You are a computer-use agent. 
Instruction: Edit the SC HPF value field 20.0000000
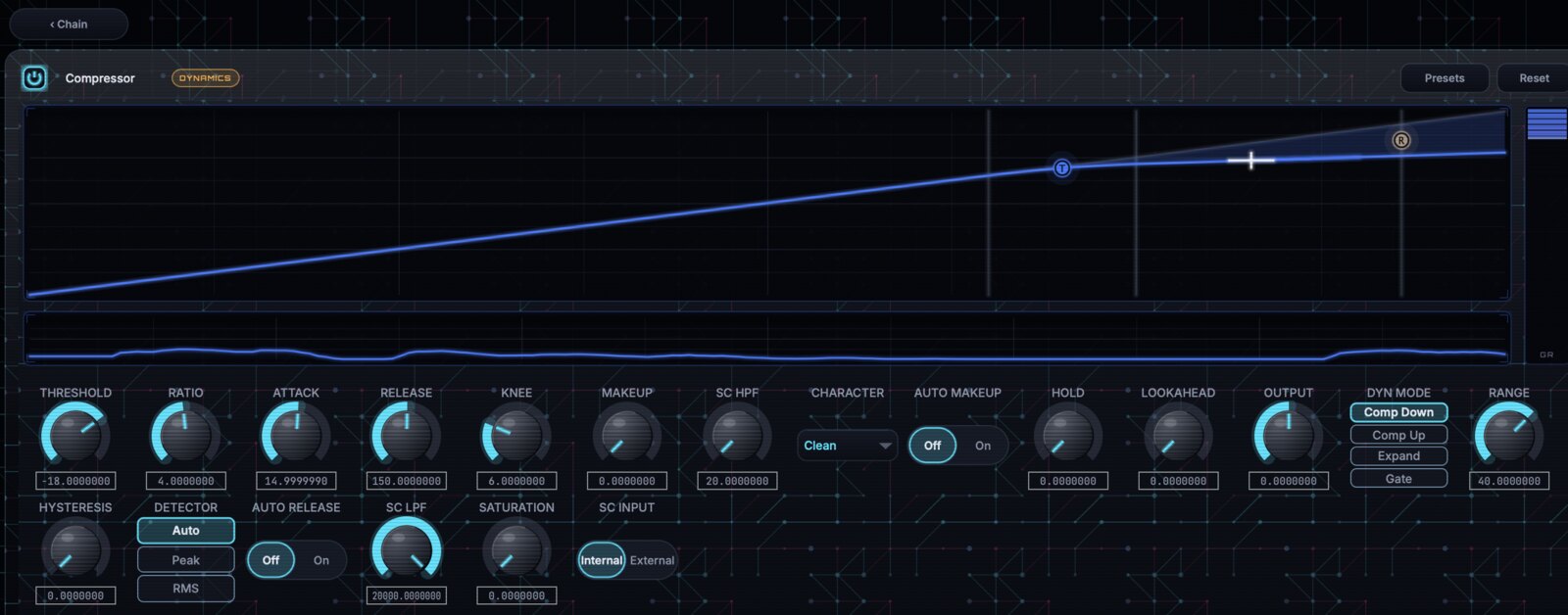point(737,481)
